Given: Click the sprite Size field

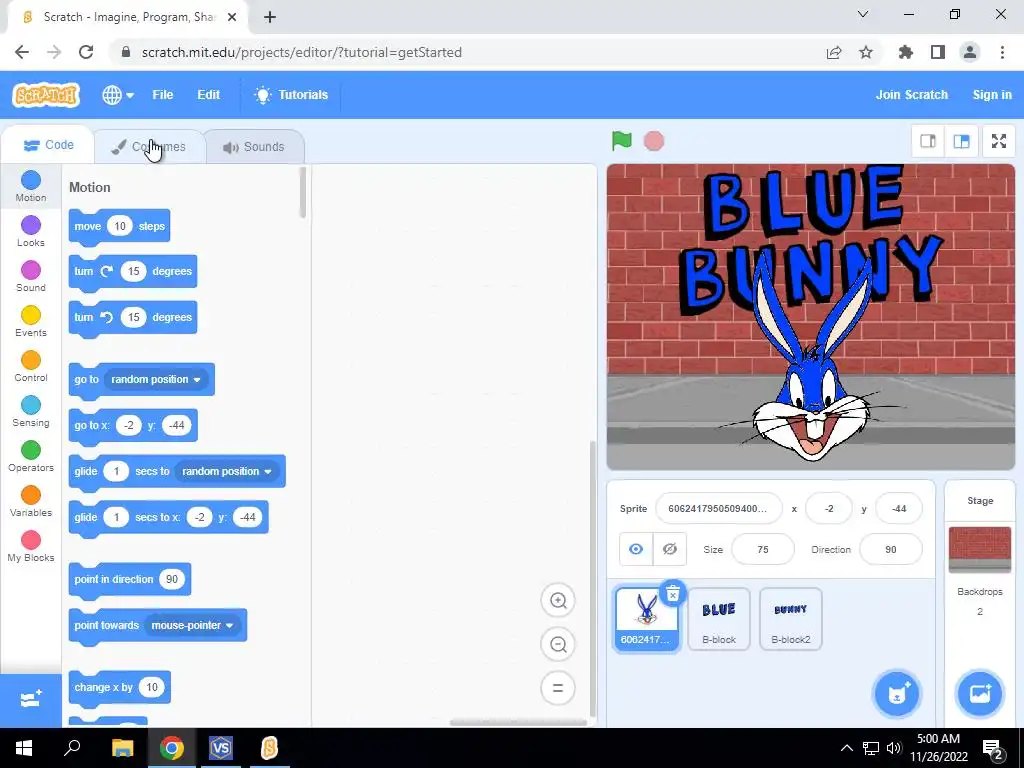Looking at the screenshot, I should pyautogui.click(x=763, y=550).
